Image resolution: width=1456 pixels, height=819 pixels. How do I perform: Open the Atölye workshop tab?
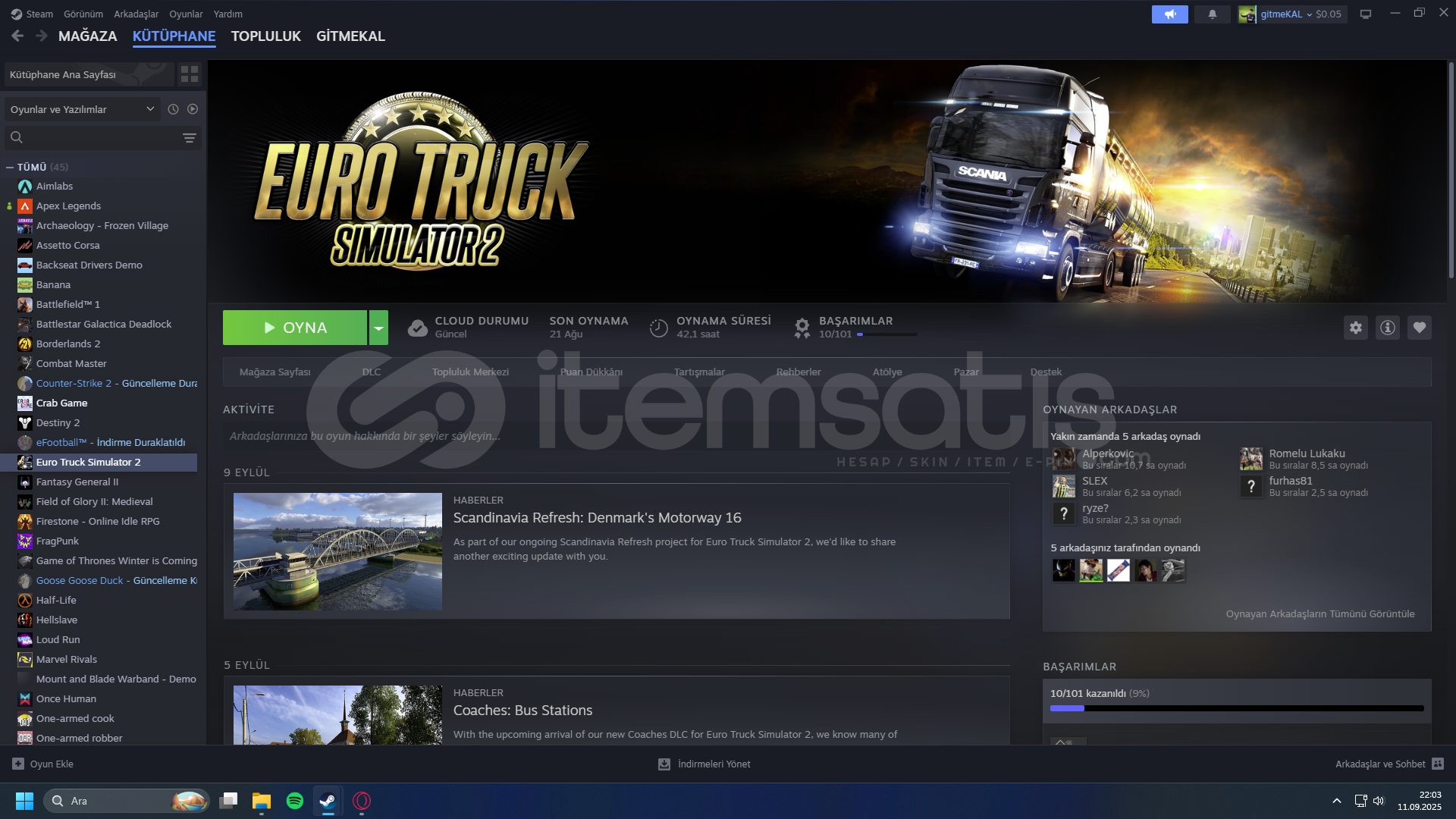point(887,372)
